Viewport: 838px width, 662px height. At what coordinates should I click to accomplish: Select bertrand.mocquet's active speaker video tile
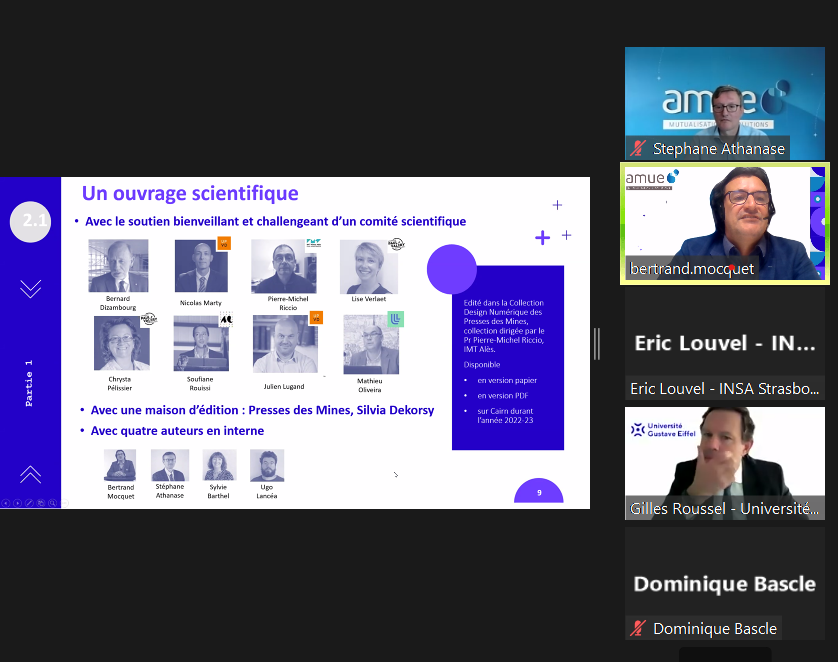point(725,223)
